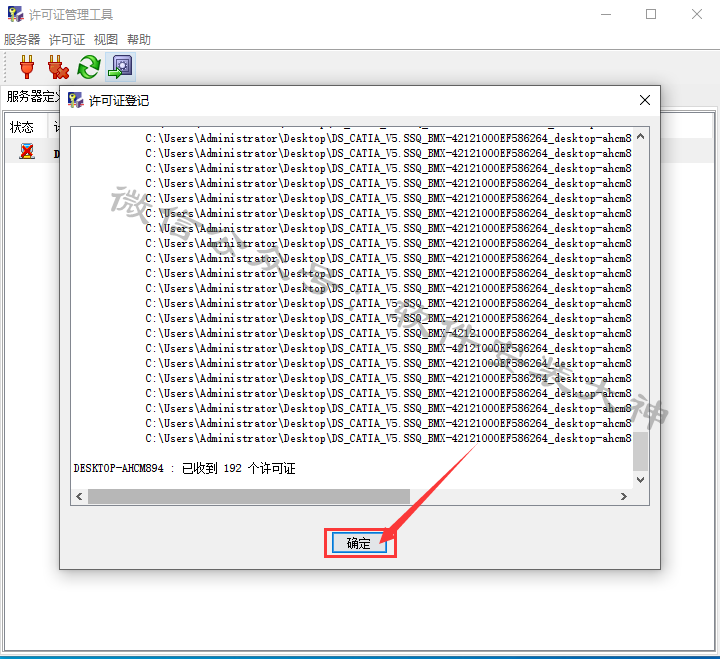Click the green refresh arrows icon
The image size is (720, 659).
(89, 67)
